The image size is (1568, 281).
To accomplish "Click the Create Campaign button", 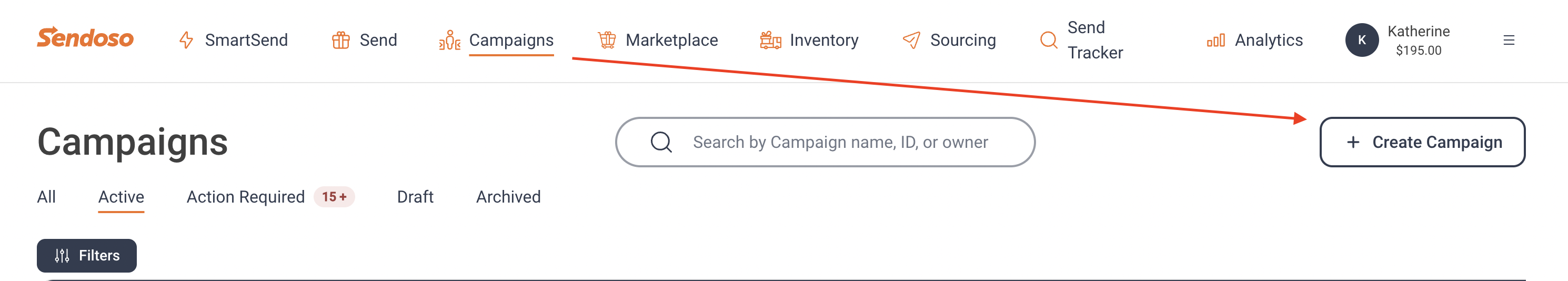I will [1422, 142].
